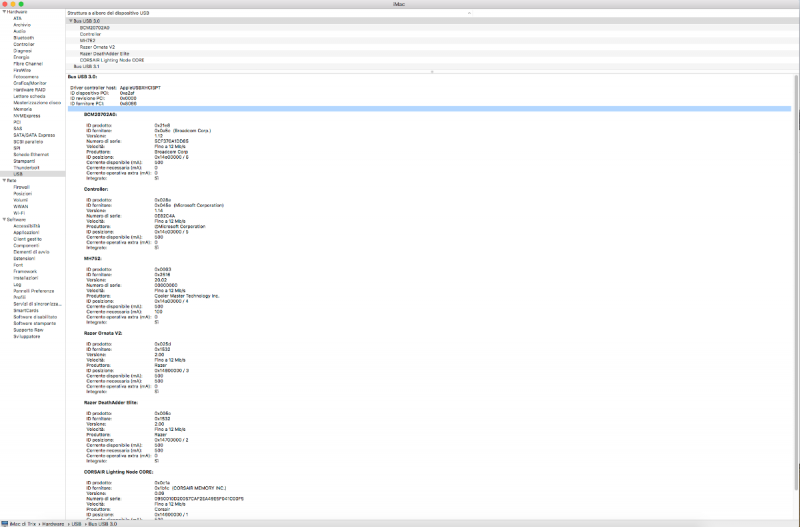Open Diagnosi in the sidebar
Viewport: 800px width, 527px height.
coord(22,51)
